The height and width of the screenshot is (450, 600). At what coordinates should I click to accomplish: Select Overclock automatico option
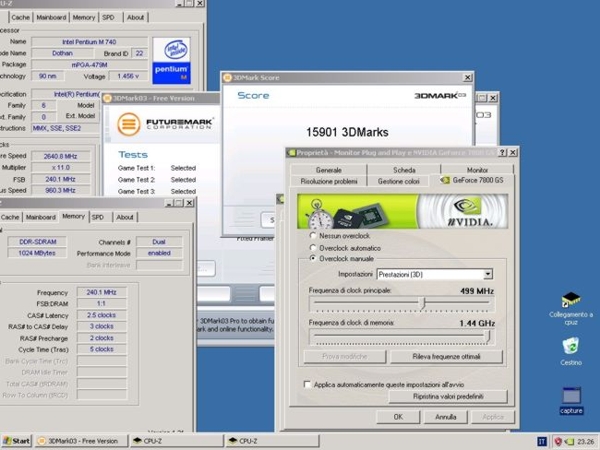click(x=313, y=248)
